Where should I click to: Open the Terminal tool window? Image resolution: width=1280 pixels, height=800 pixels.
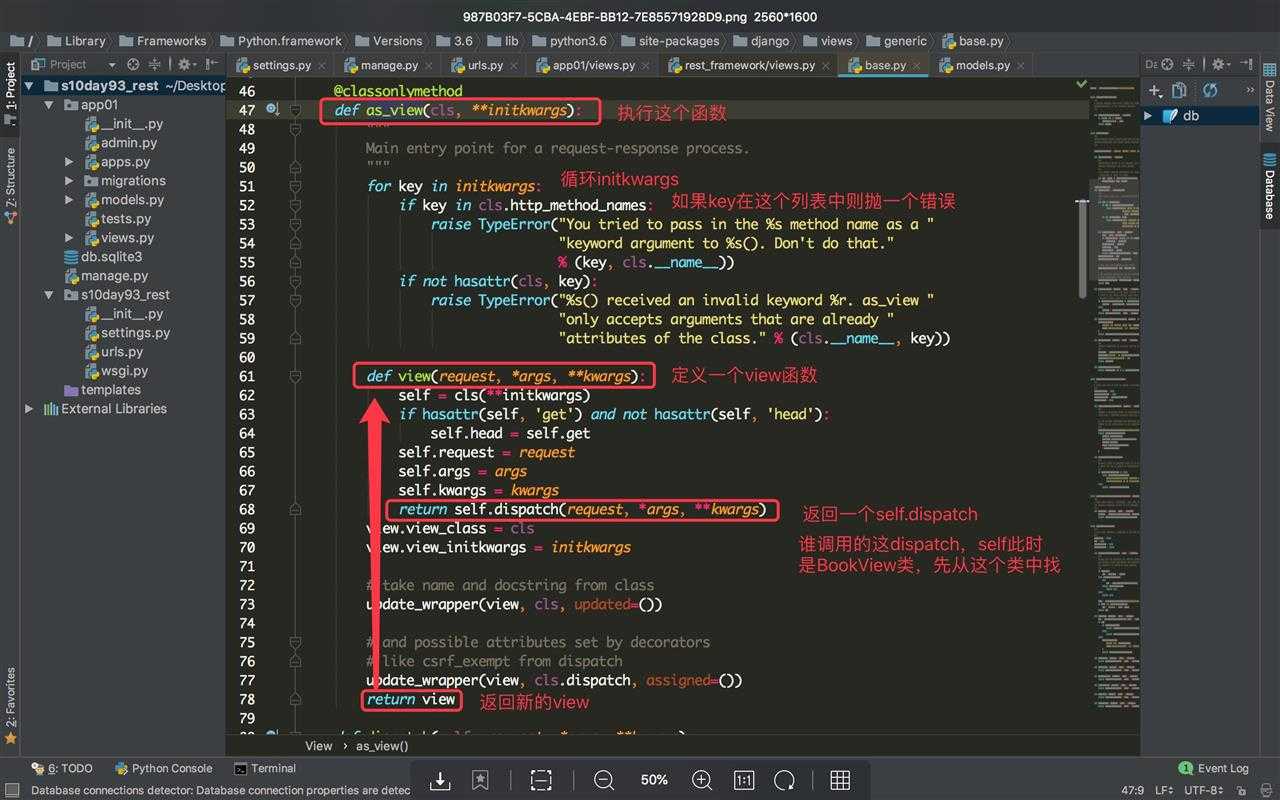click(x=265, y=769)
